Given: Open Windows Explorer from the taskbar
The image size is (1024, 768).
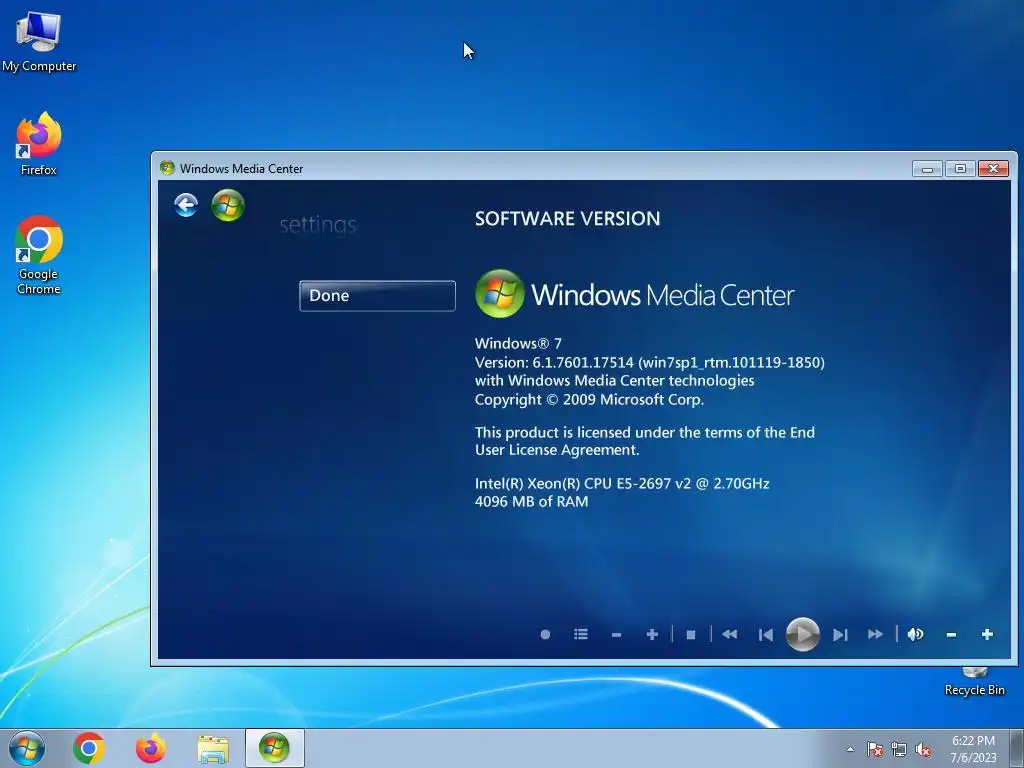Looking at the screenshot, I should (x=213, y=748).
